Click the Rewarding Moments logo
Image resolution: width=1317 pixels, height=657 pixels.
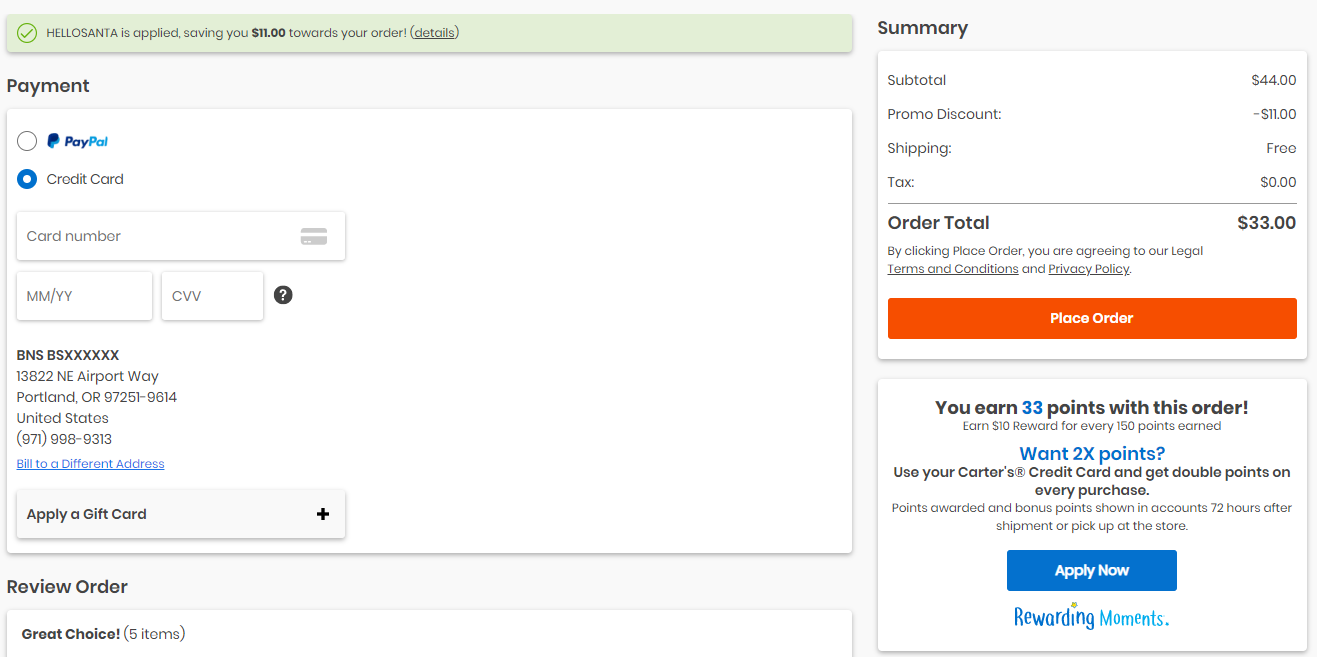point(1091,616)
